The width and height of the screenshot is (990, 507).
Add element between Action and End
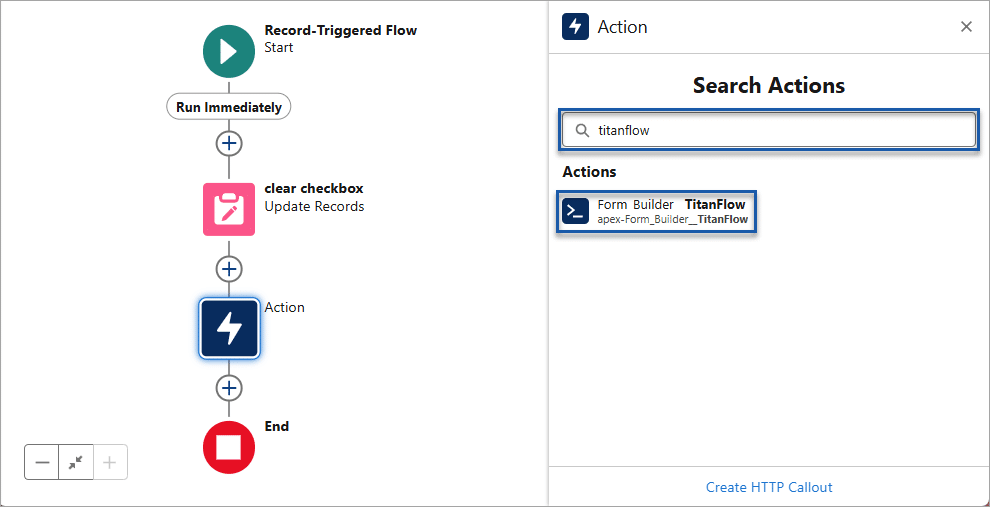[229, 388]
